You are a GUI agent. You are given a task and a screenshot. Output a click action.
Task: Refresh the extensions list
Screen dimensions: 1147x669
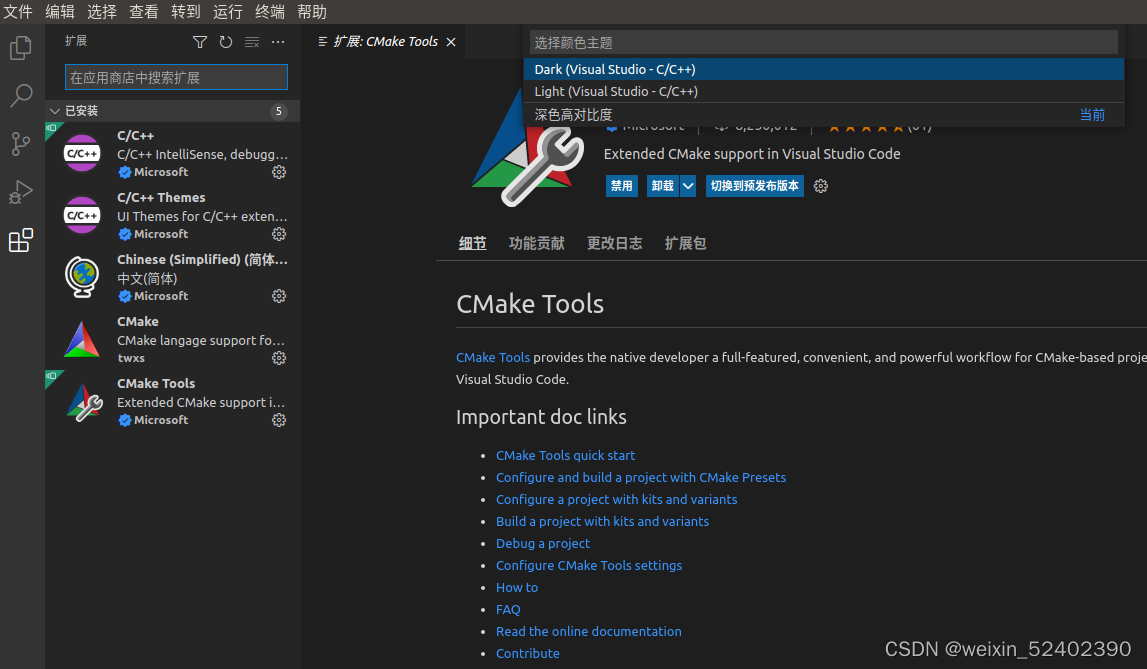click(226, 42)
